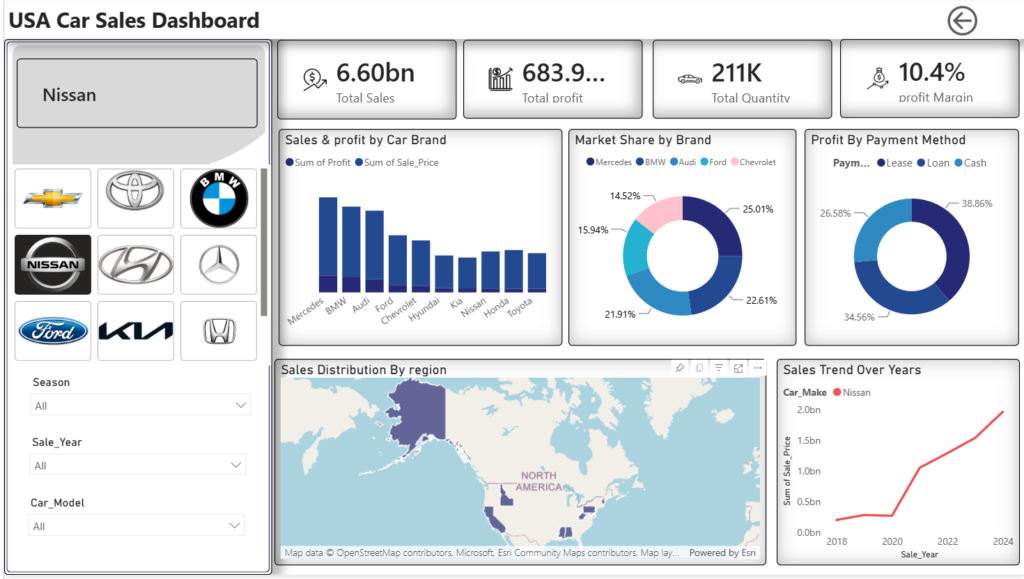The image size is (1024, 579).
Task: Click Lease legend entry in payment chart
Action: [x=895, y=163]
